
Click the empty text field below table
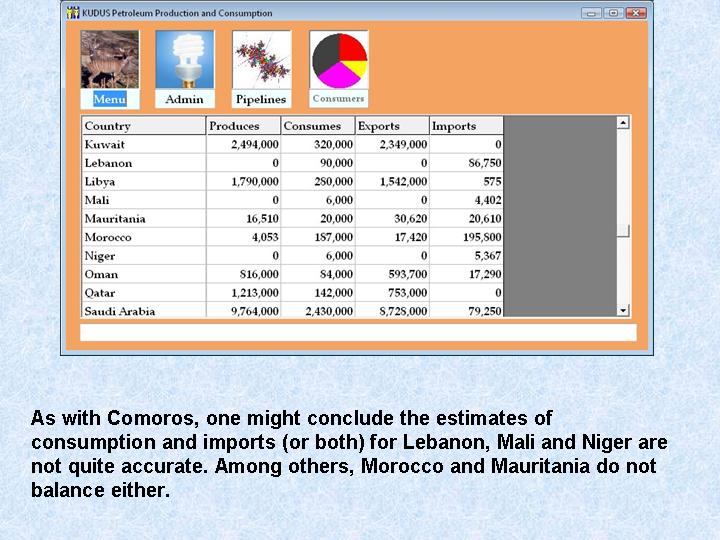(x=358, y=333)
